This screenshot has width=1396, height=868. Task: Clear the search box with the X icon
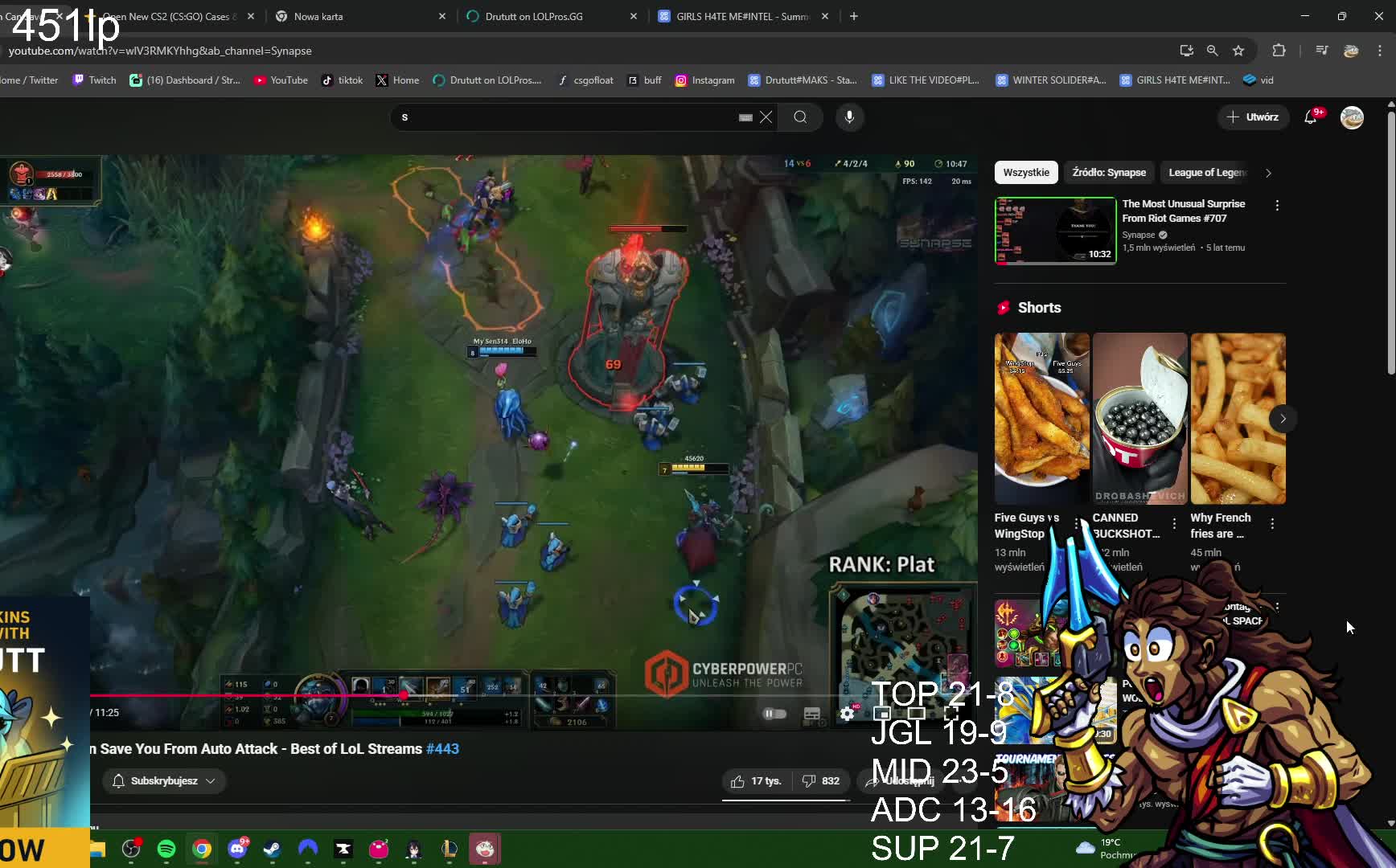click(x=766, y=117)
